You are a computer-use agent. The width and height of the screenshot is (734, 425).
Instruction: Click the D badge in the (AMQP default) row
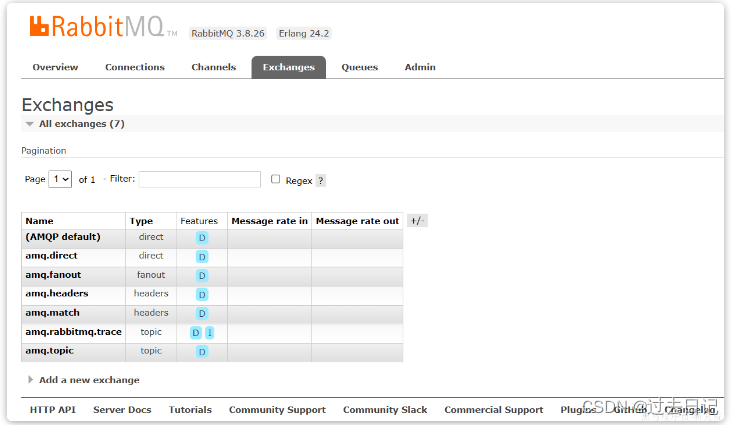pos(202,238)
